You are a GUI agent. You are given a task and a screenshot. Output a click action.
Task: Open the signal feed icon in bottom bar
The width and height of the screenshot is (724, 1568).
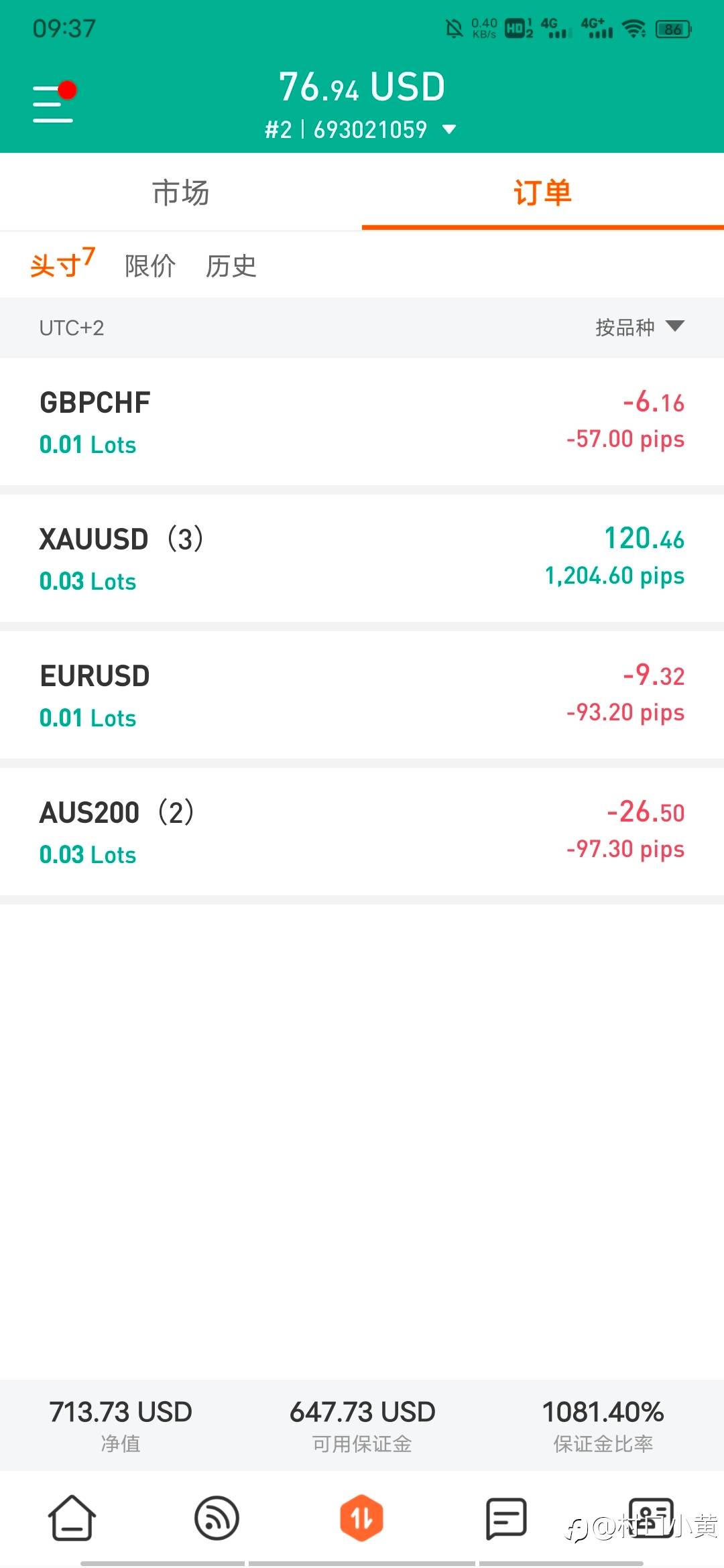pos(217,1518)
